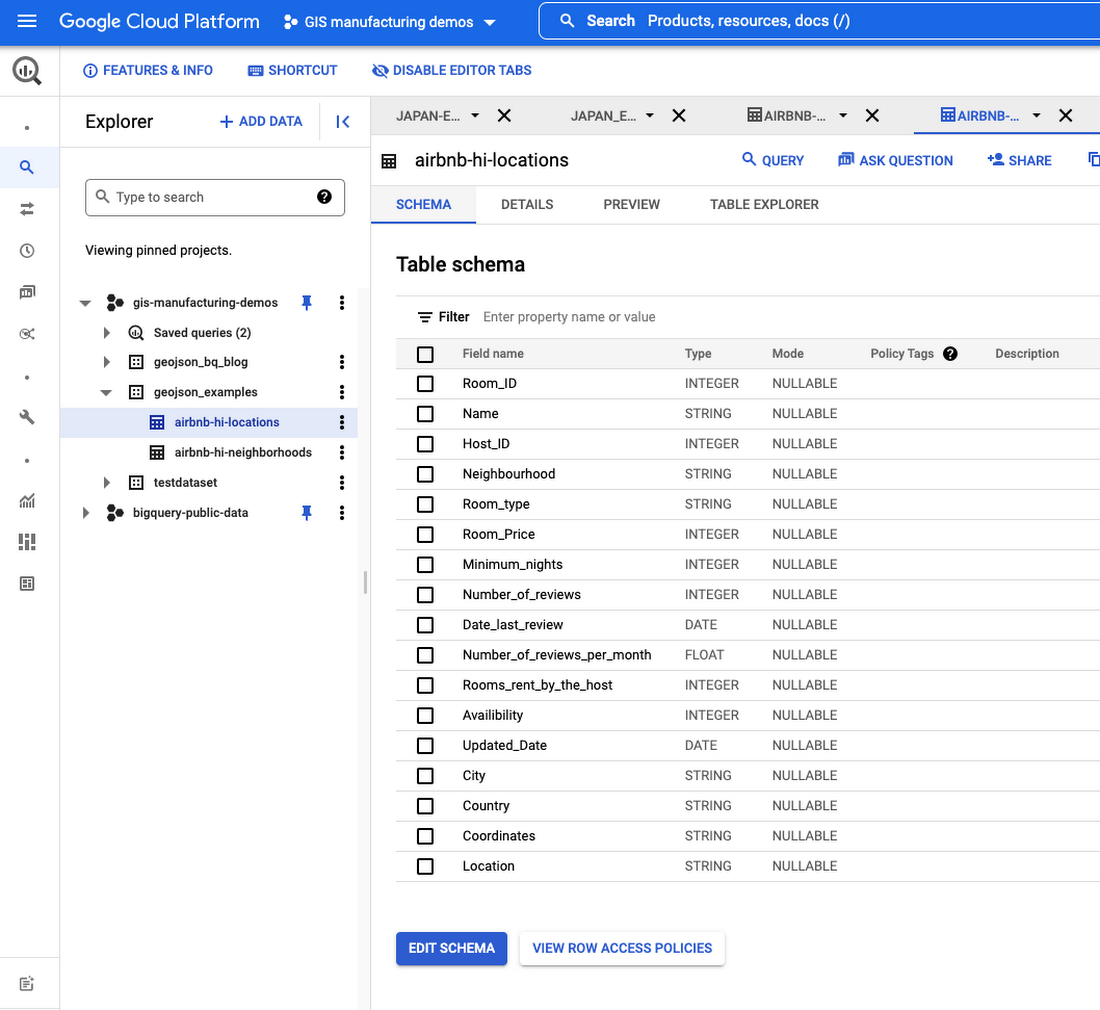Switch to the TABLE EXPLORER tab
The height and width of the screenshot is (1010, 1100).
764,205
